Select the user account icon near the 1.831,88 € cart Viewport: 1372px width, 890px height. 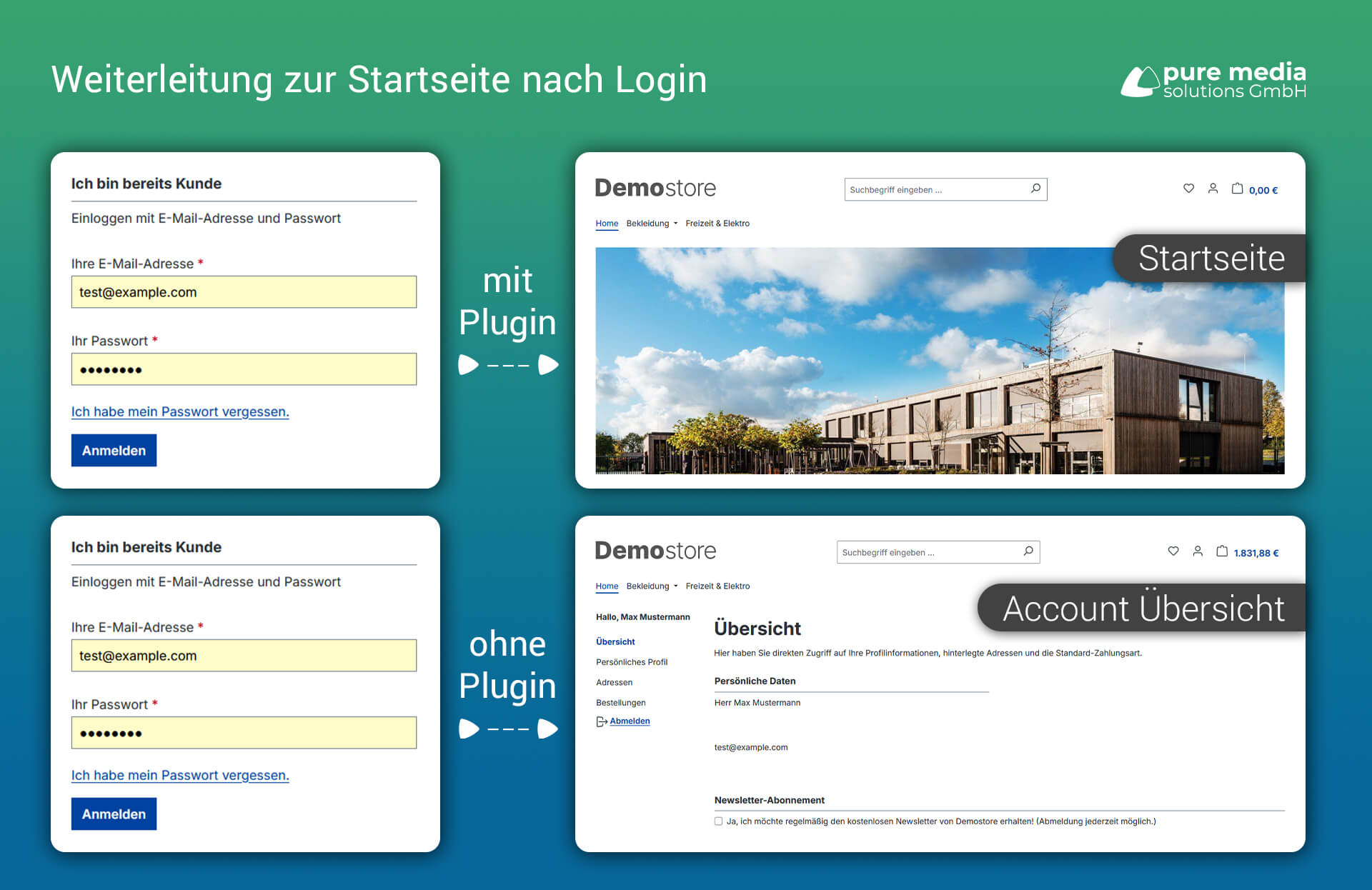1198,551
